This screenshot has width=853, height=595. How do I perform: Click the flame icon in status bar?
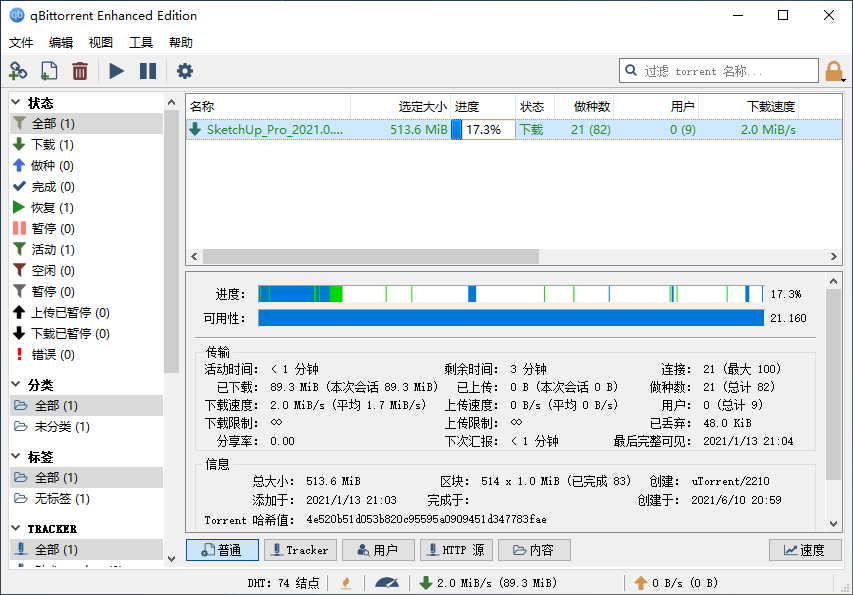(x=346, y=583)
